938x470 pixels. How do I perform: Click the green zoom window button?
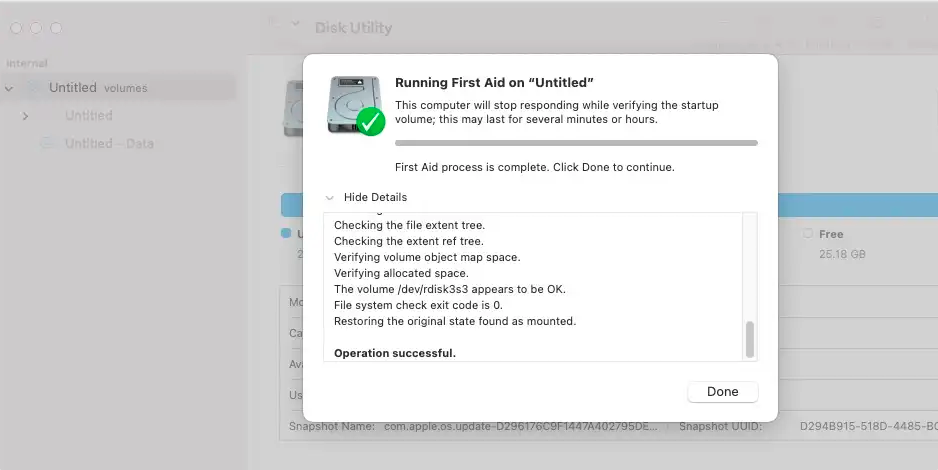point(54,28)
